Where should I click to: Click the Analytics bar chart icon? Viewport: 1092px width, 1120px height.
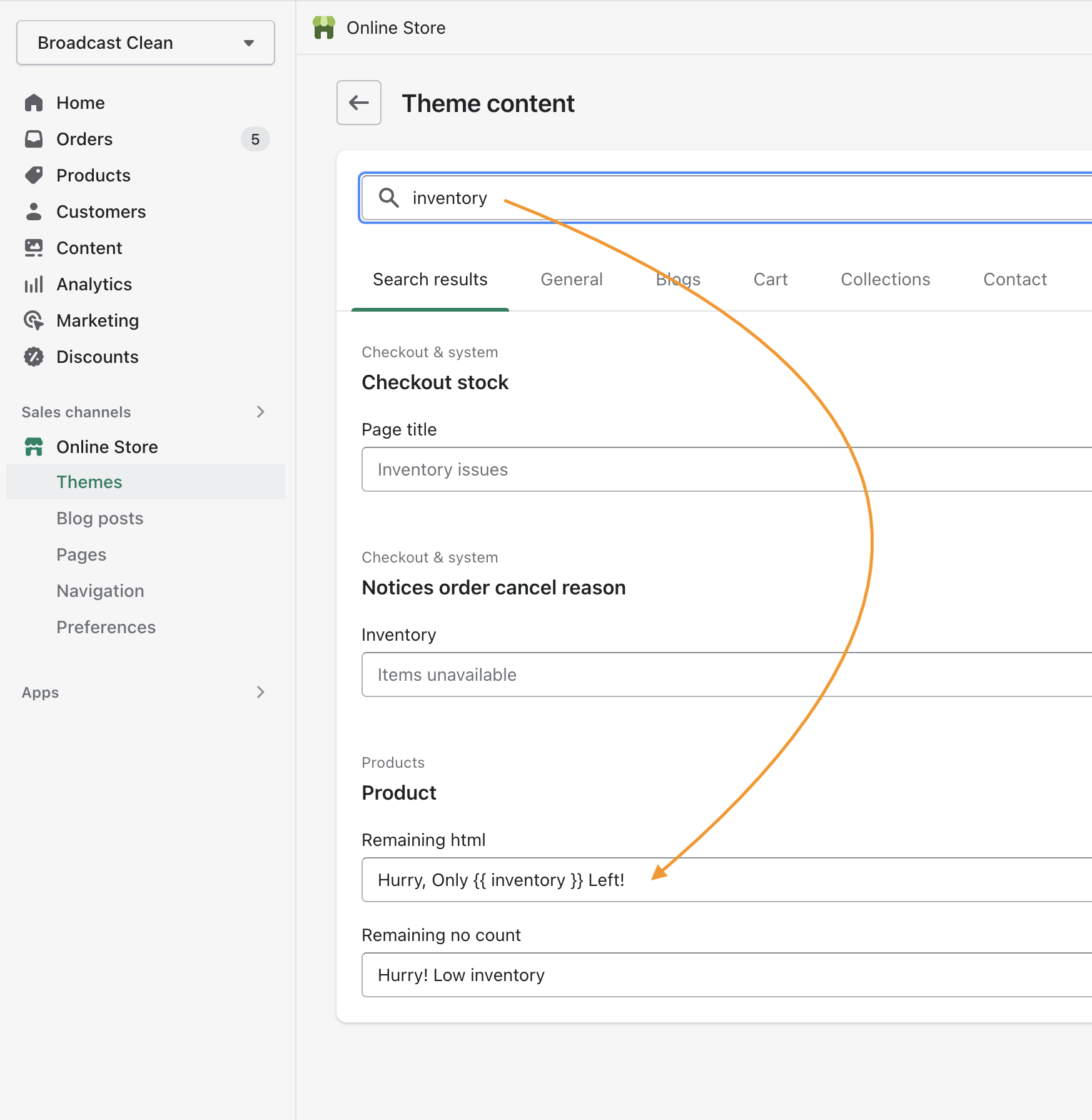click(34, 284)
